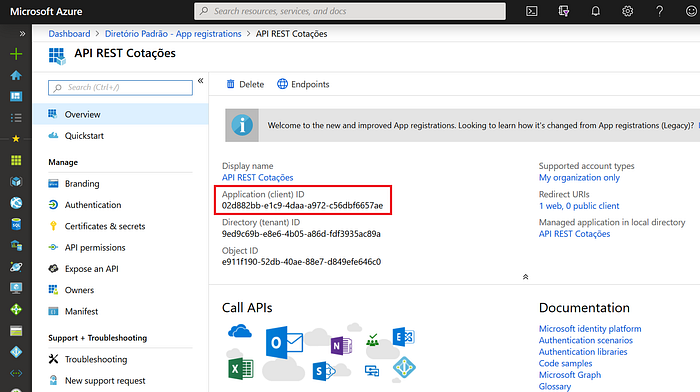The width and height of the screenshot is (700, 392).
Task: Open Dashboard icon in the sidebar
Action: [16, 96]
